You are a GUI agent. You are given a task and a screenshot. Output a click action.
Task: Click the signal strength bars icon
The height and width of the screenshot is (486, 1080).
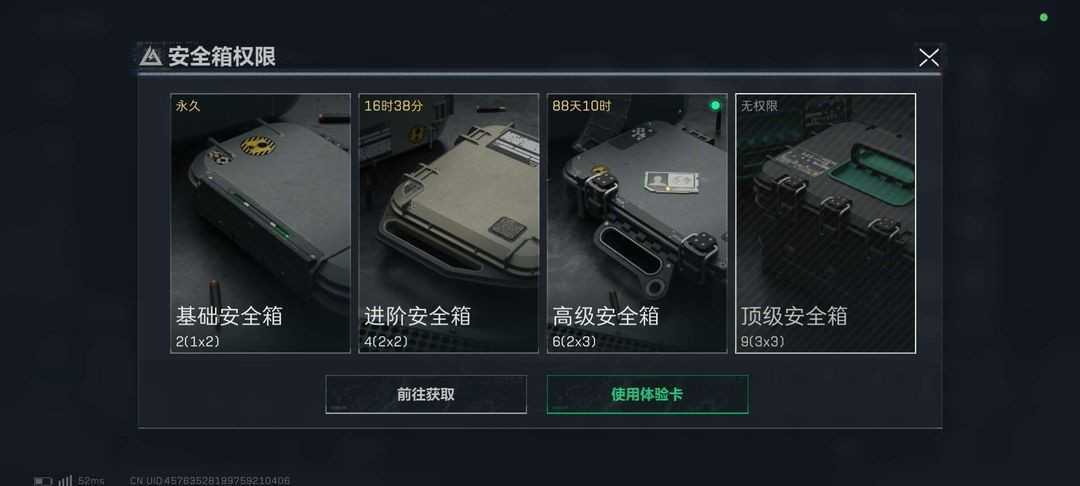point(65,480)
